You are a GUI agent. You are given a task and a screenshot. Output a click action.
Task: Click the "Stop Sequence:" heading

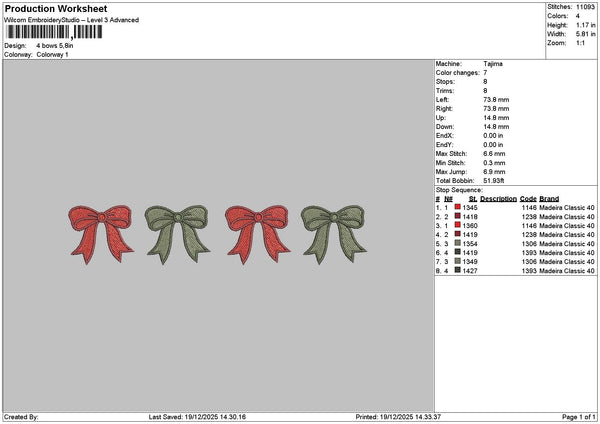pyautogui.click(x=459, y=190)
